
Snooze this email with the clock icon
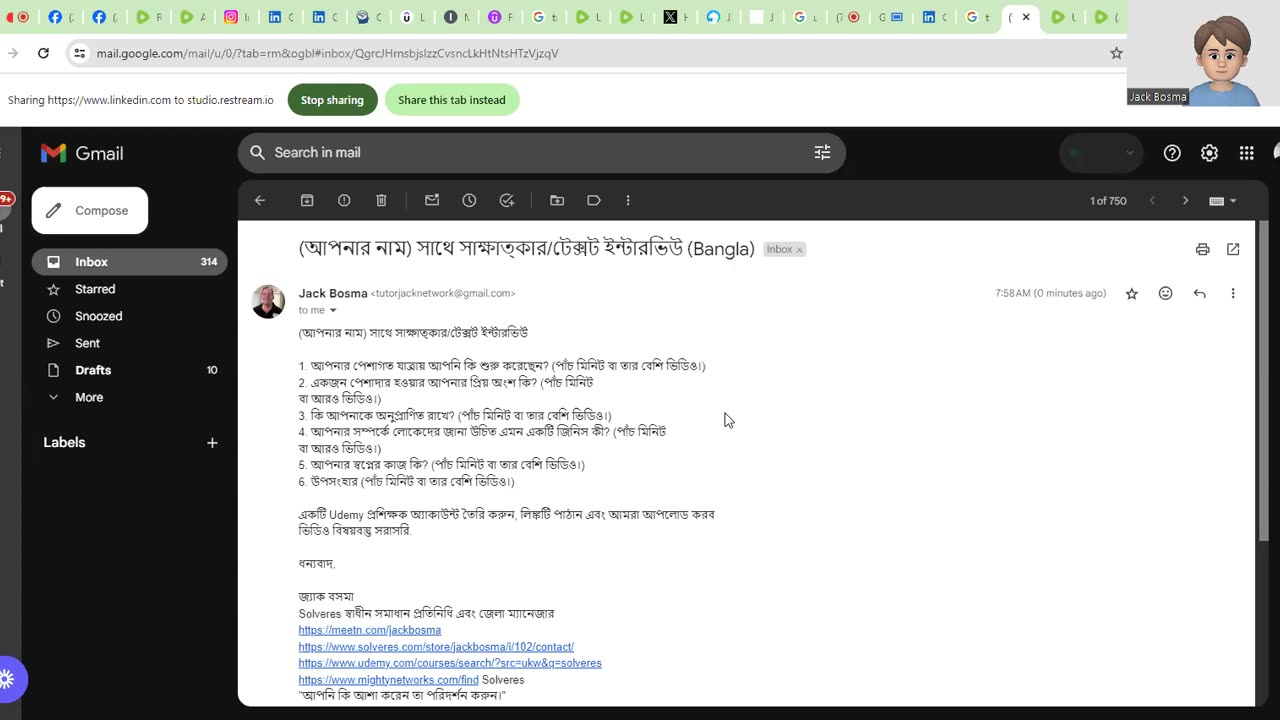point(469,201)
